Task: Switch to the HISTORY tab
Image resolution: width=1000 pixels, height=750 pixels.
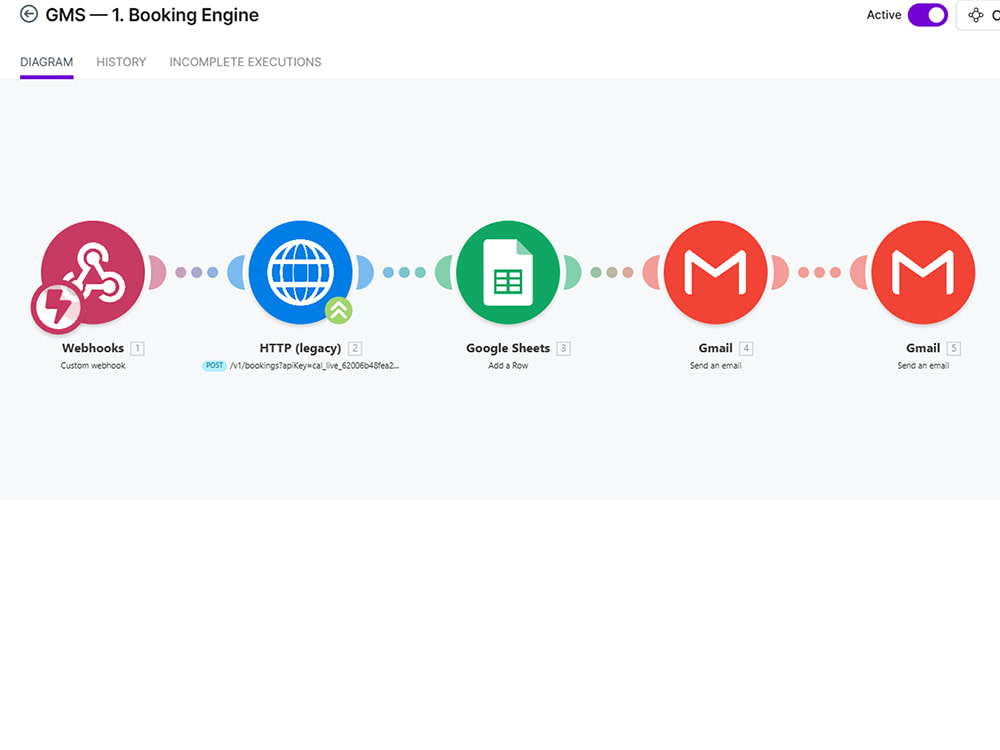Action: tap(121, 62)
